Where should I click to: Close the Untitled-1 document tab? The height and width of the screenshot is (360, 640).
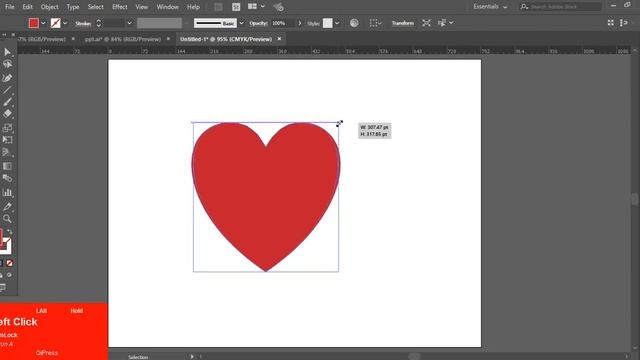click(x=280, y=39)
